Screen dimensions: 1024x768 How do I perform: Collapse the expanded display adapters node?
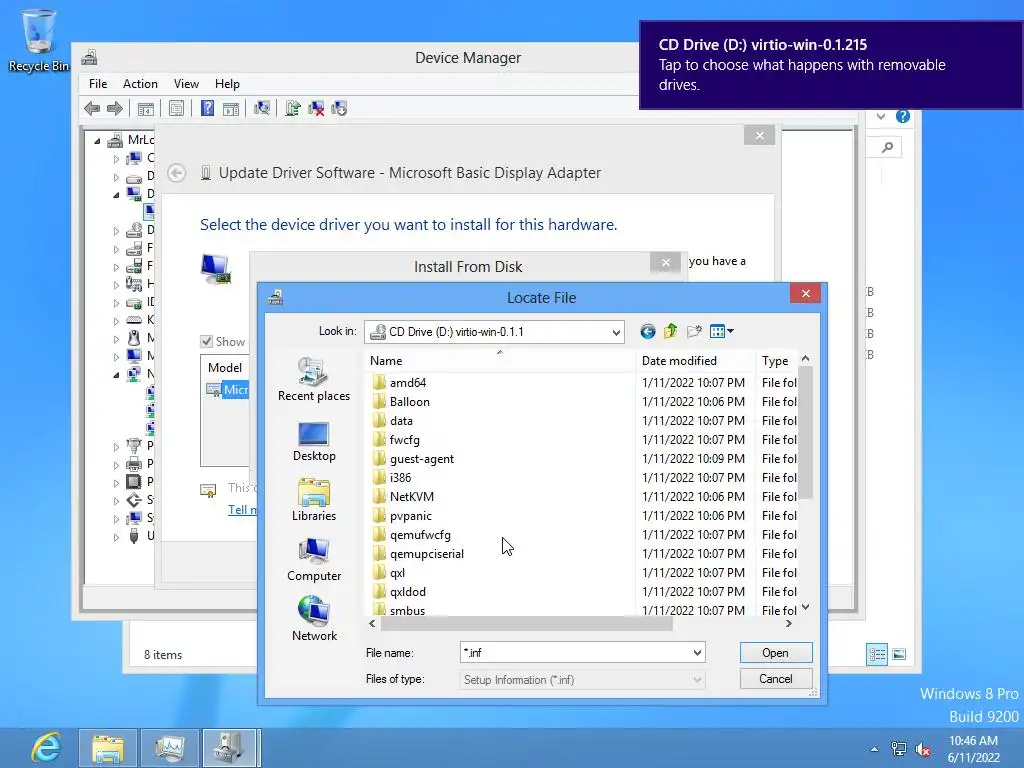point(116,195)
